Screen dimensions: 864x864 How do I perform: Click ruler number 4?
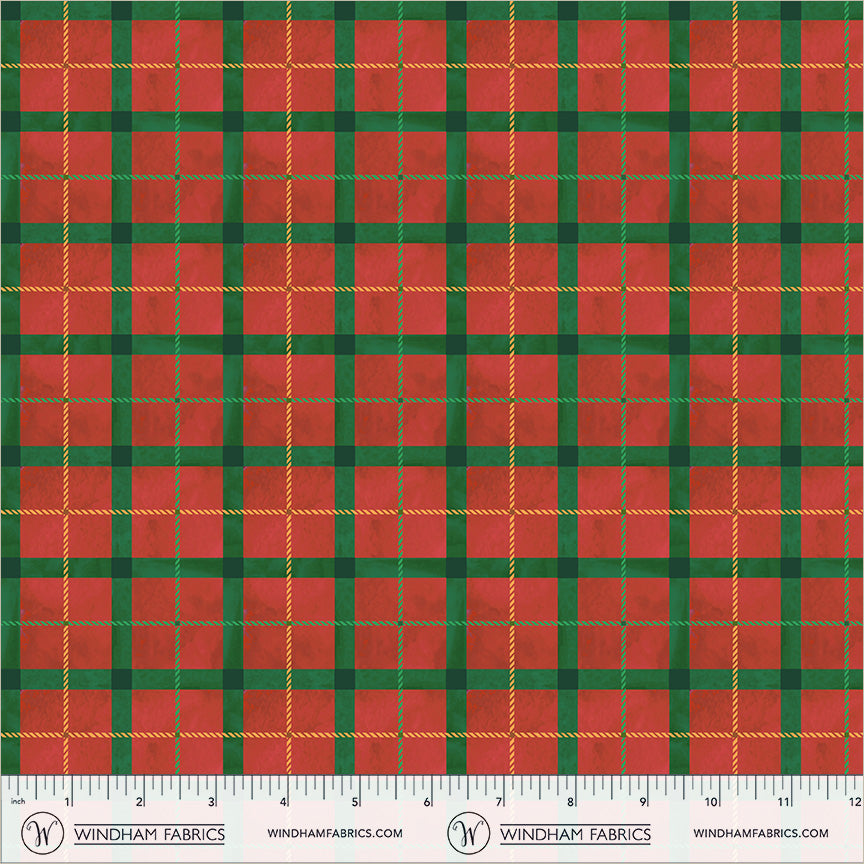click(x=284, y=802)
